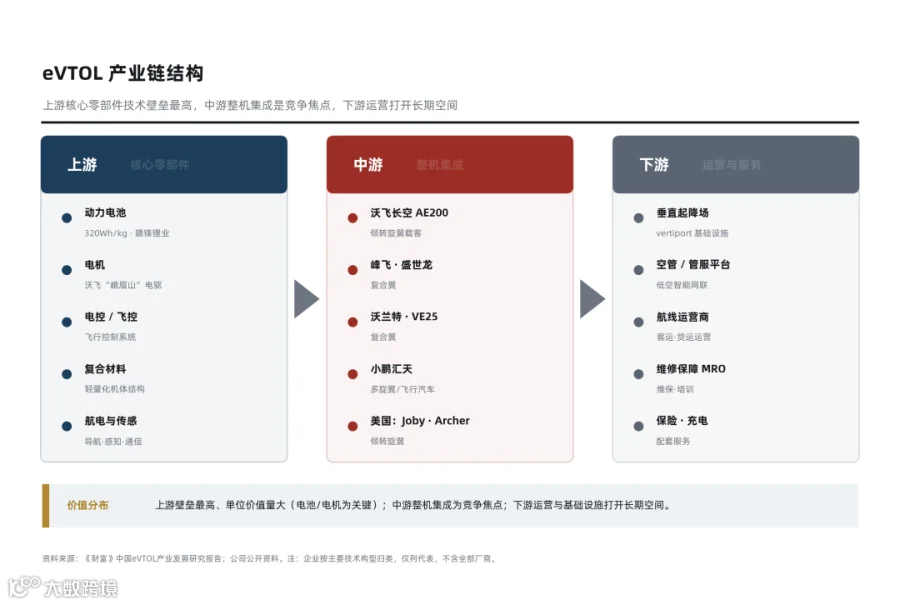Viewport: 900px width, 605px height.
Task: Select the "电控 / 飞控" item
Action: [111, 317]
